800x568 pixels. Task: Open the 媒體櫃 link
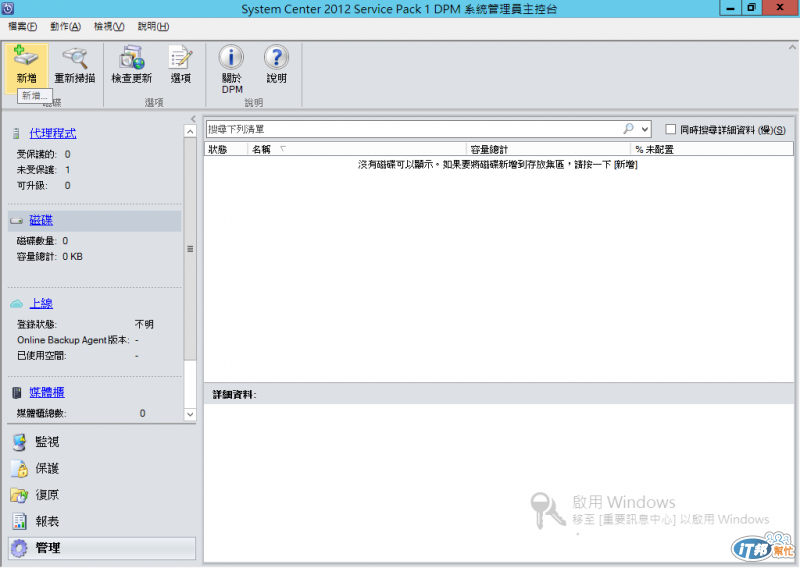[46, 392]
